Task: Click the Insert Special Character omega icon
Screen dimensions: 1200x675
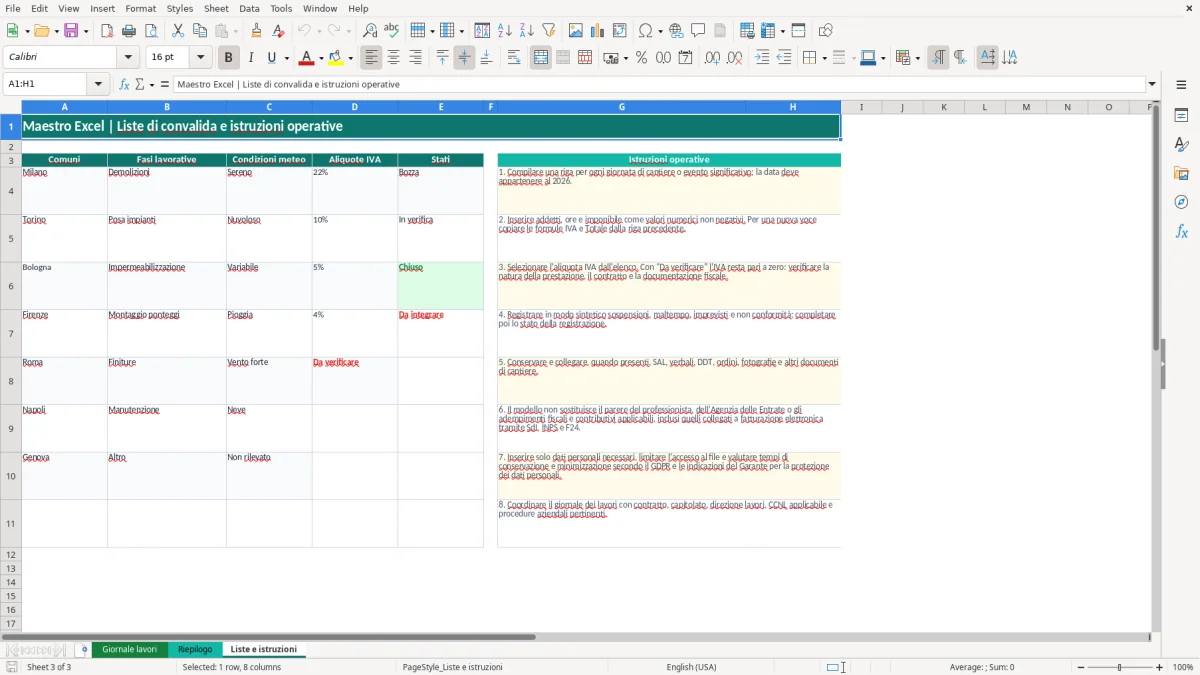Action: 645,31
